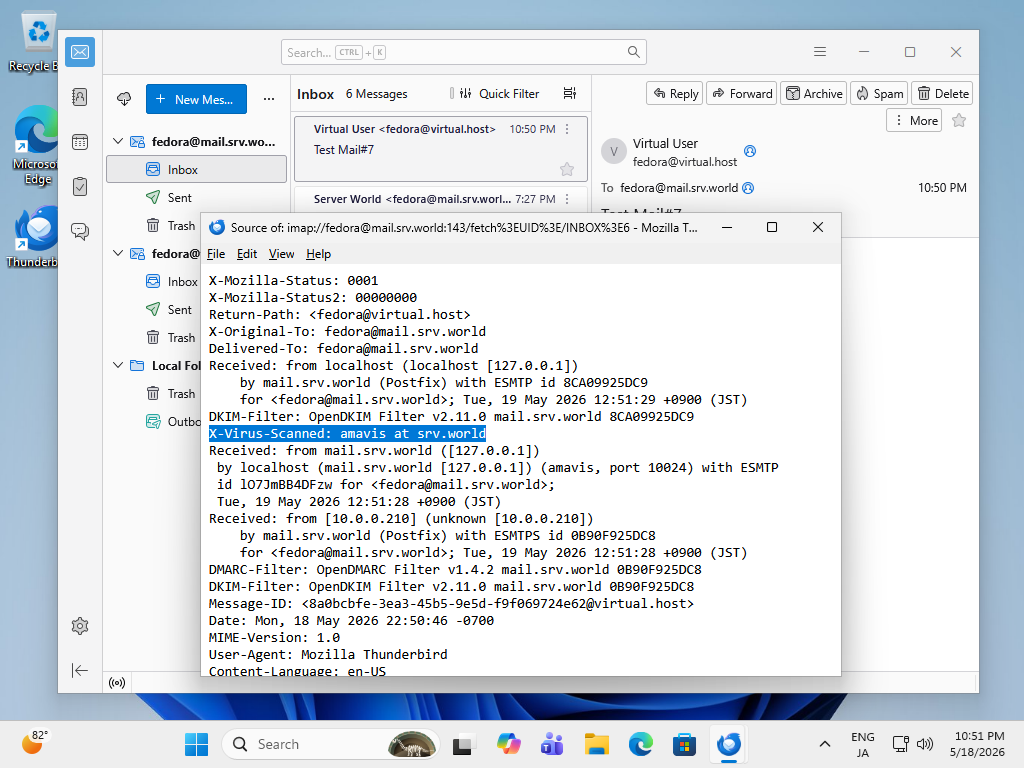Click the Message-ID line in source
This screenshot has height=768, width=1024.
point(451,603)
